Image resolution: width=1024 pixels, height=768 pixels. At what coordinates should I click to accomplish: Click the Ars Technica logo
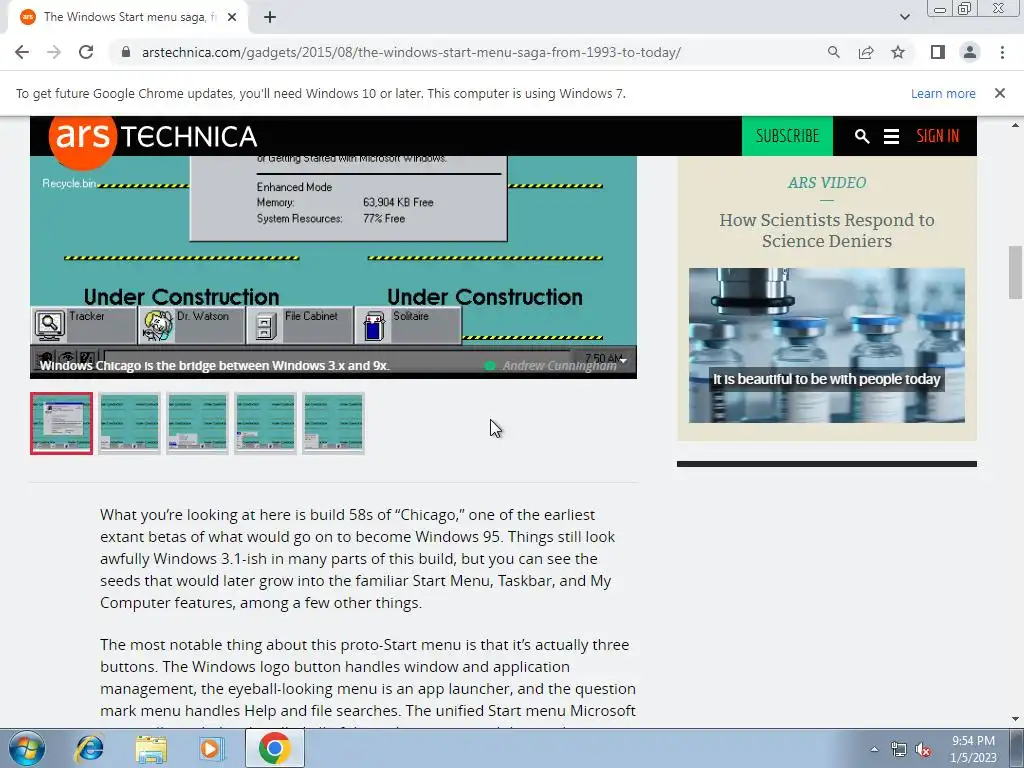[153, 136]
